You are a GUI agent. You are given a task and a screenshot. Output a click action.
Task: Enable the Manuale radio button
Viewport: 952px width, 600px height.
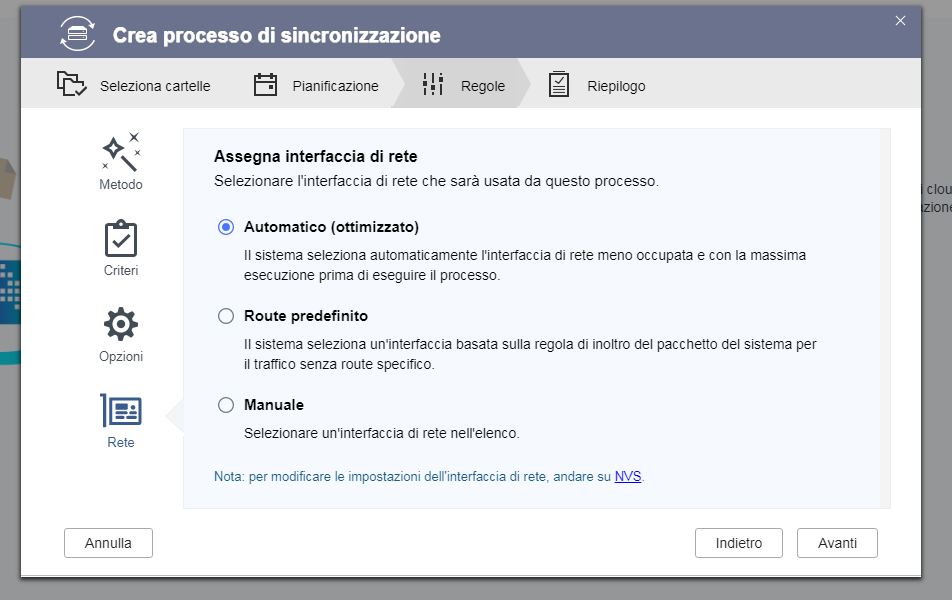pyautogui.click(x=226, y=405)
